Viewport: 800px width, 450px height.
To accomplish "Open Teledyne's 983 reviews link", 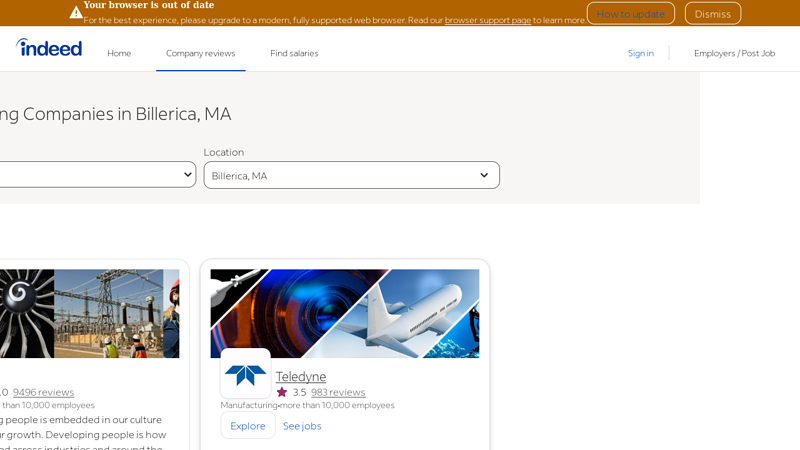I will [338, 392].
